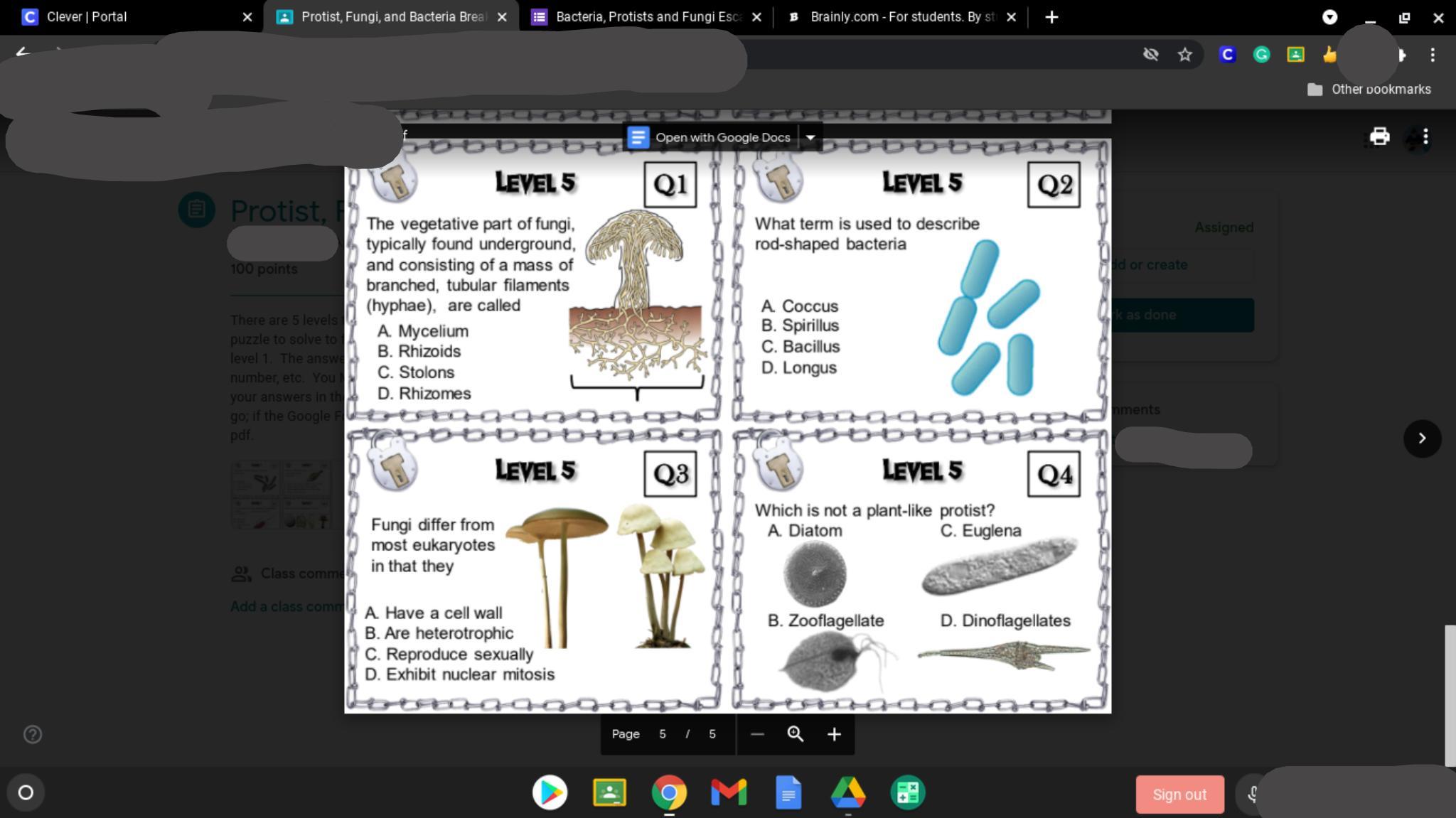Zoom in with the plus button
The height and width of the screenshot is (818, 1456).
tap(834, 733)
